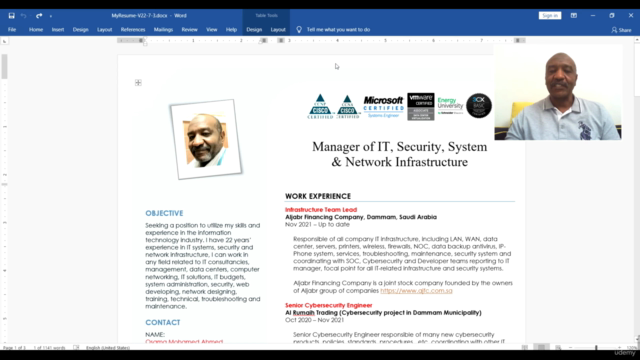The image size is (640, 360).
Task: Open the Customize Quick Access Toolbar dropdown
Action: (x=51, y=16)
